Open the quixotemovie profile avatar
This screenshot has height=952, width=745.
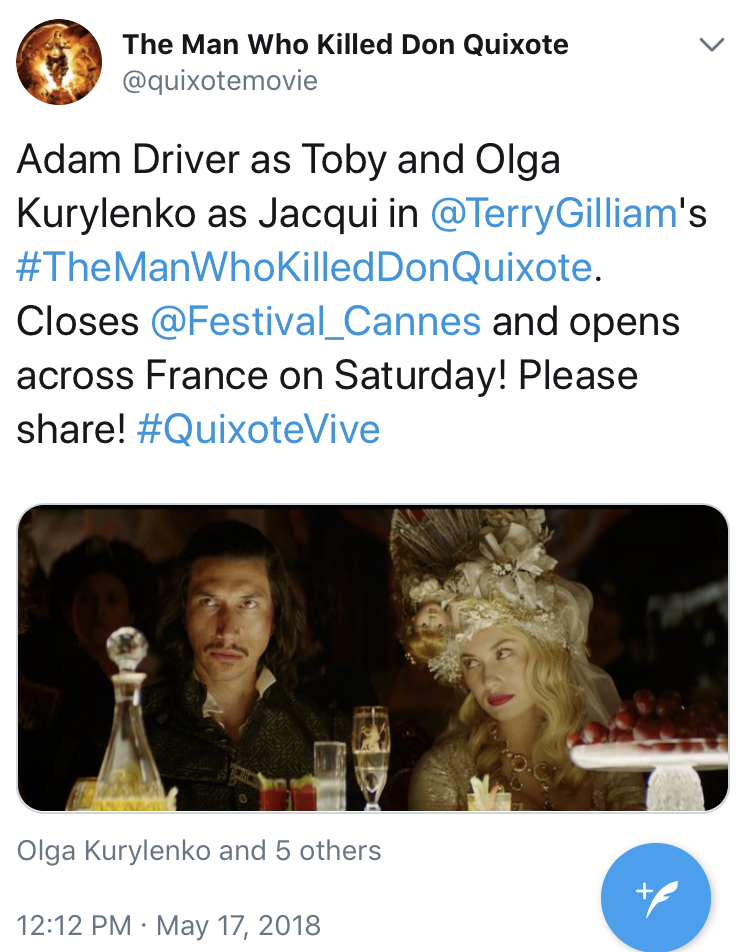click(x=59, y=62)
